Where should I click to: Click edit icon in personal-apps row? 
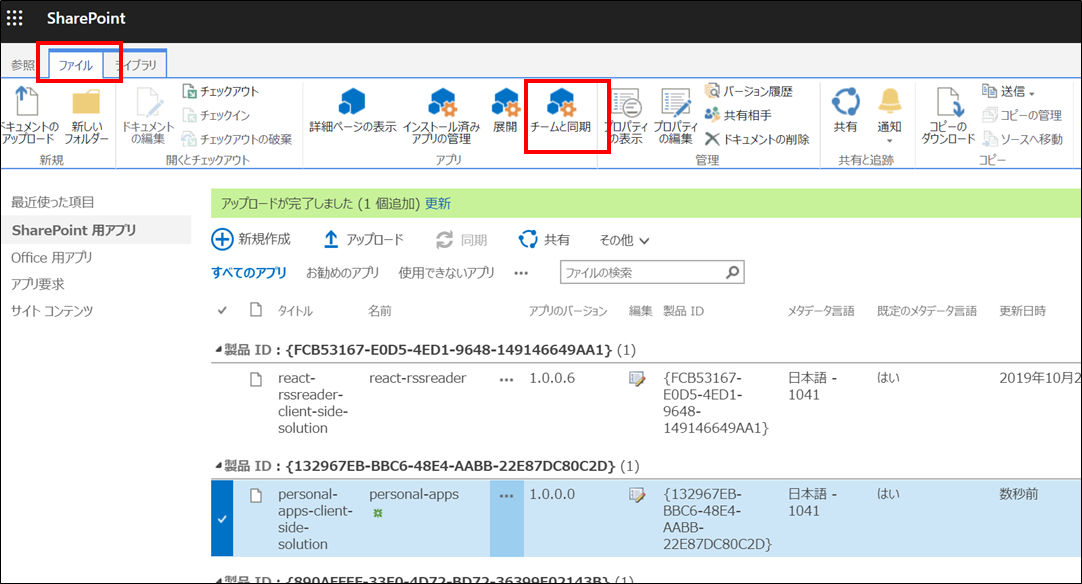pyautogui.click(x=636, y=494)
